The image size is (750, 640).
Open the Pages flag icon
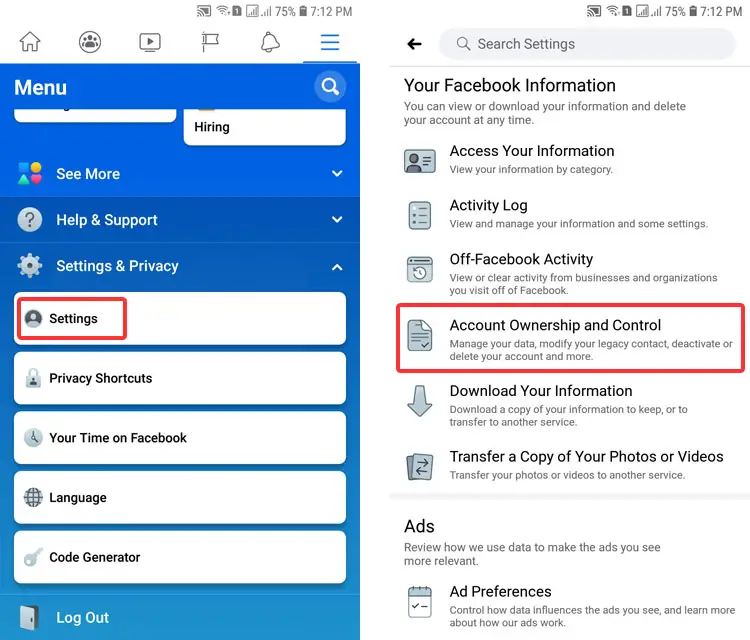pyautogui.click(x=210, y=42)
